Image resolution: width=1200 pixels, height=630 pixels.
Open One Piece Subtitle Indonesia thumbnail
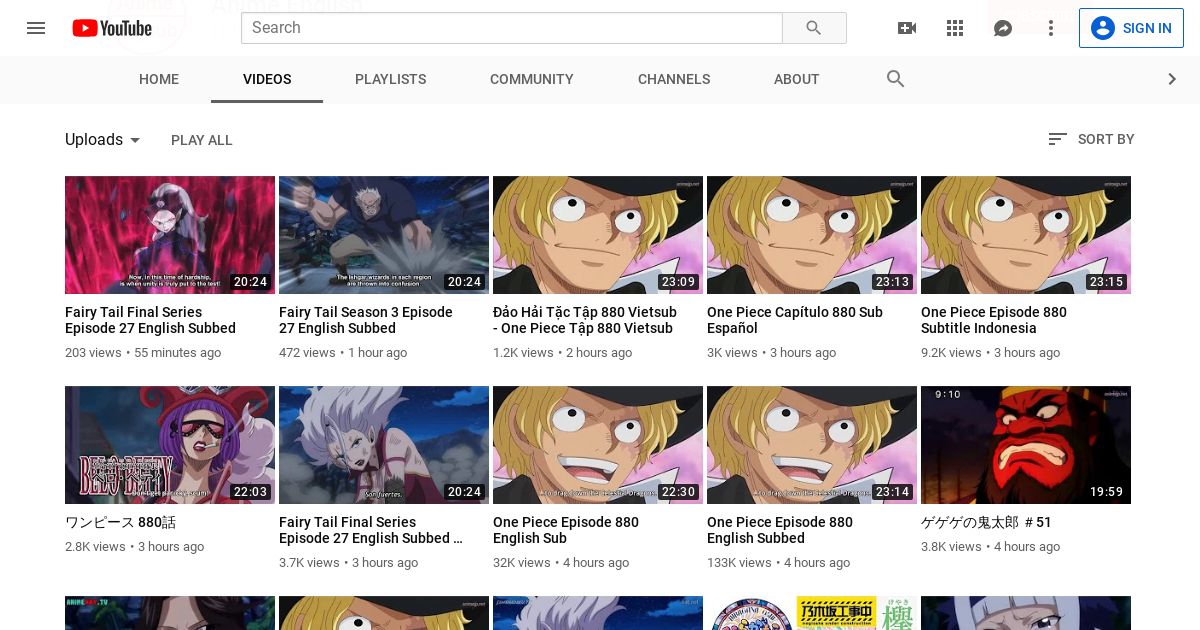tap(1026, 235)
